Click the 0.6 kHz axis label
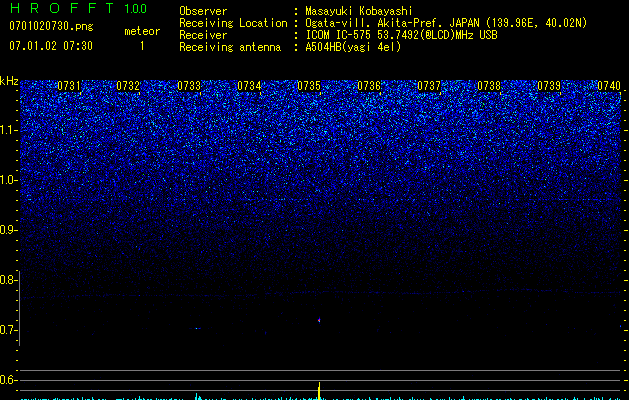 pos(7,380)
